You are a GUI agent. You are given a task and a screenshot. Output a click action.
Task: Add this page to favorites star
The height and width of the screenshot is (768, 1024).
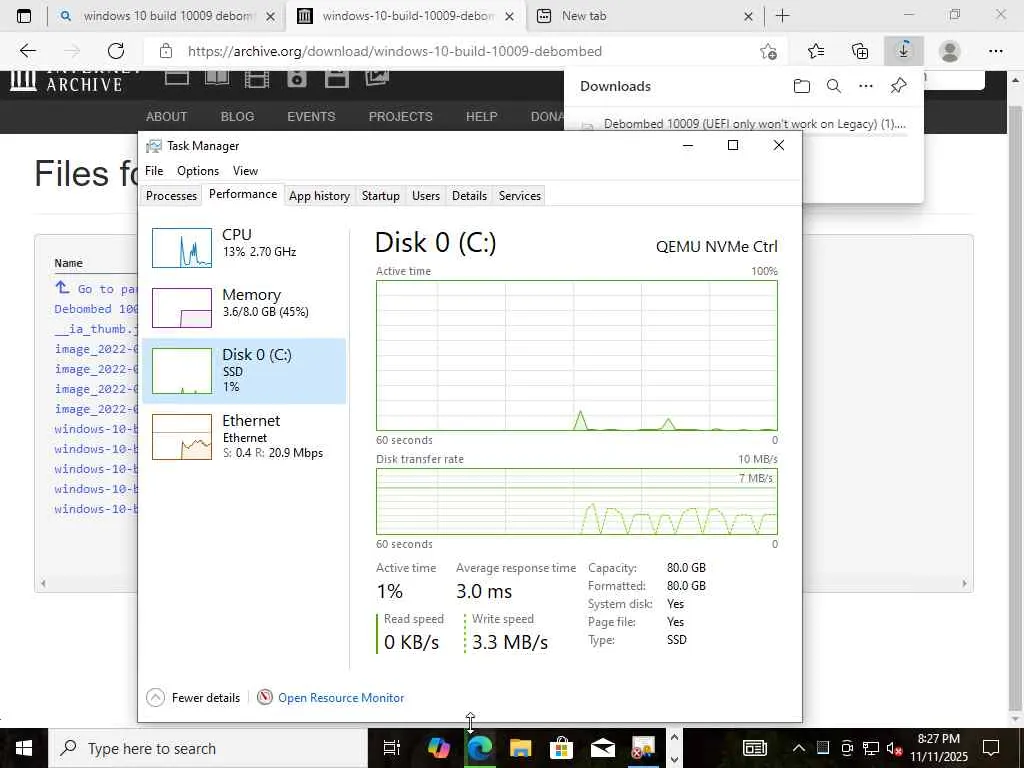pos(769,51)
